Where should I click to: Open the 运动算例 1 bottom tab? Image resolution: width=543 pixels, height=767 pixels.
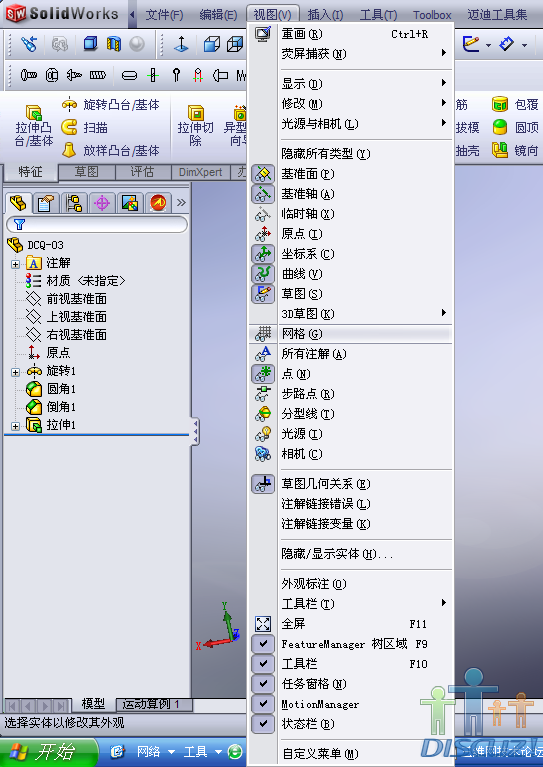pyautogui.click(x=155, y=704)
